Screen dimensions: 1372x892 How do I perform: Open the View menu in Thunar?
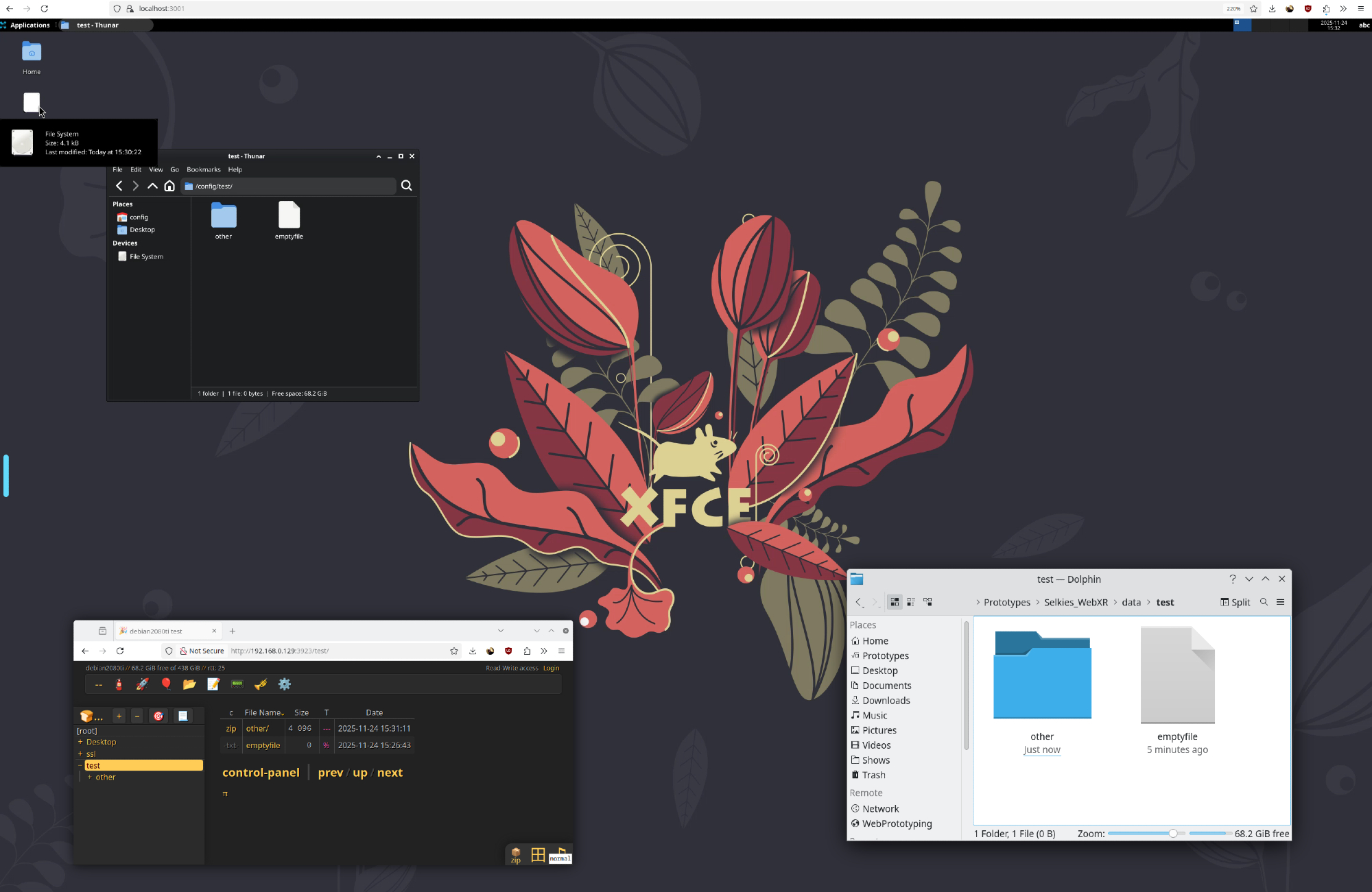pyautogui.click(x=156, y=169)
